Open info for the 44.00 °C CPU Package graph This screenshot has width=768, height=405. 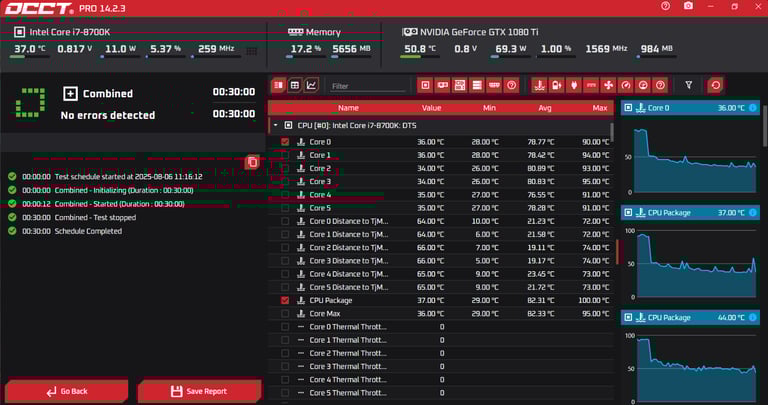pos(752,317)
